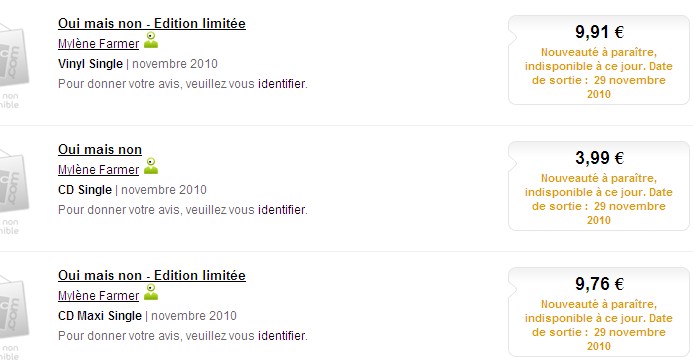Click the 'CD Maxi Single' format label
The height and width of the screenshot is (360, 693).
100,315
